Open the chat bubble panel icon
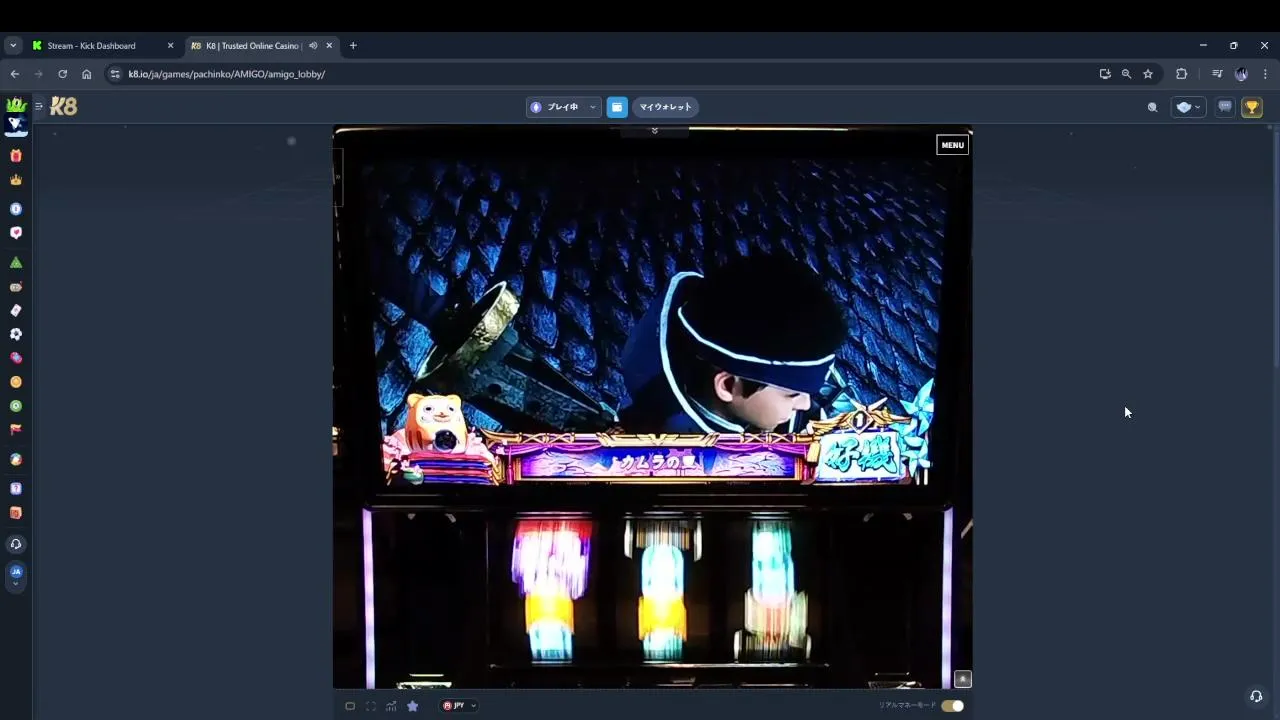1280x720 pixels. tap(1225, 107)
